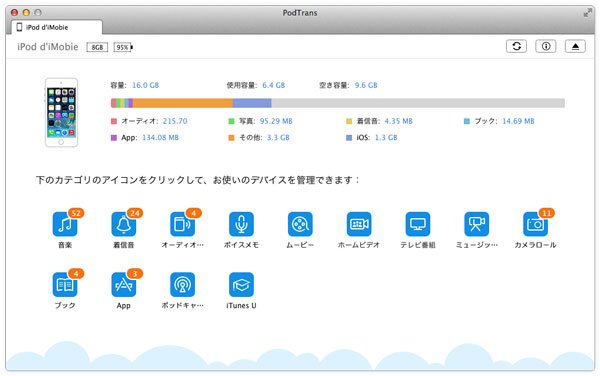Click the 95% battery indicator

(x=123, y=47)
